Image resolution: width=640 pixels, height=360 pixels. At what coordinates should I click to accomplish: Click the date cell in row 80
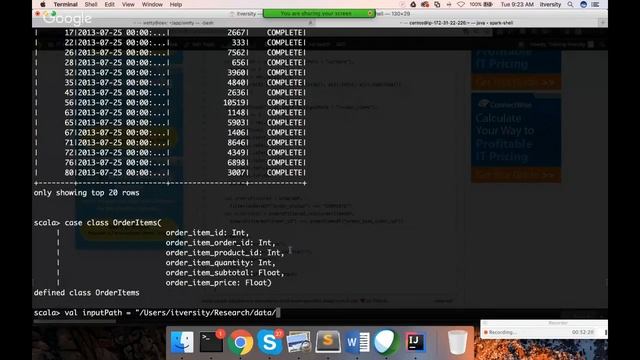tap(122, 173)
